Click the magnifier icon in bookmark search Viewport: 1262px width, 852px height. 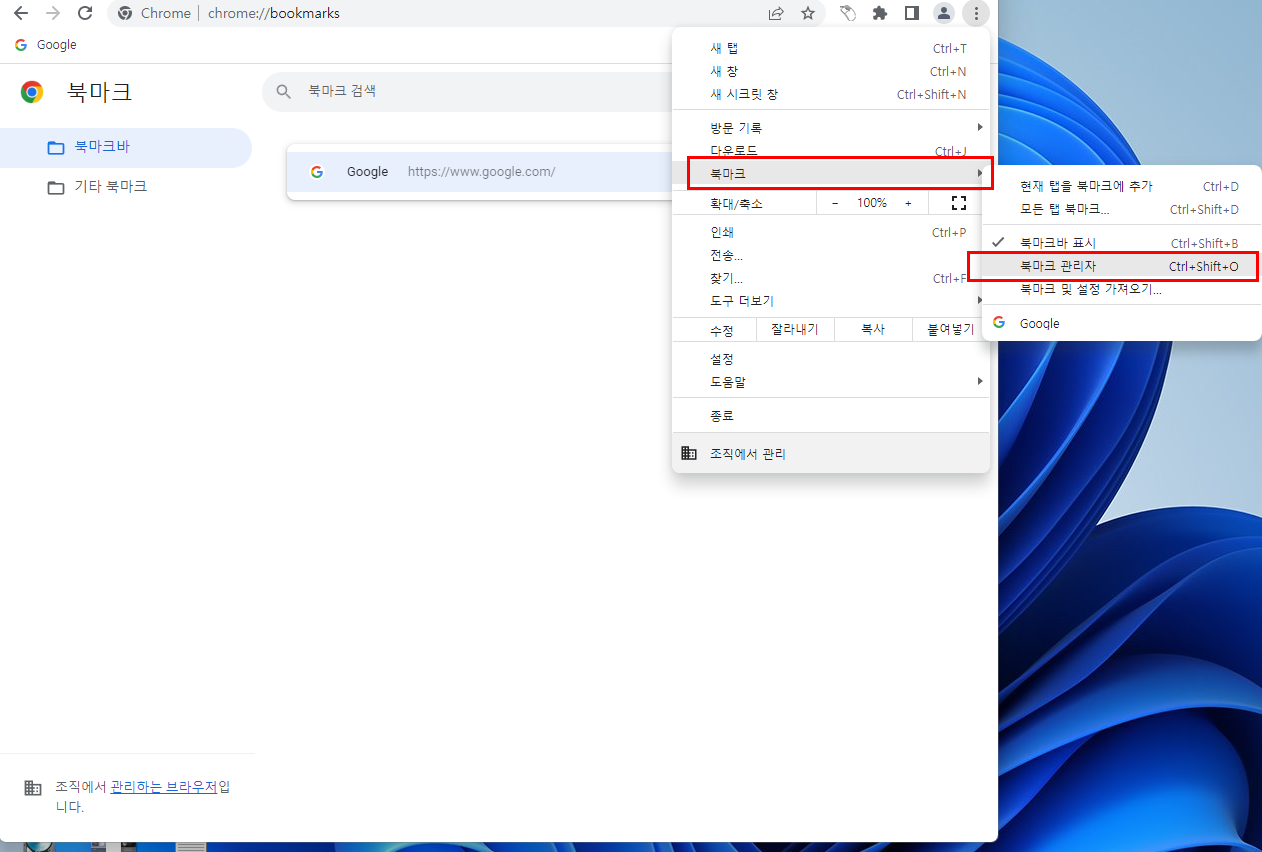(284, 91)
